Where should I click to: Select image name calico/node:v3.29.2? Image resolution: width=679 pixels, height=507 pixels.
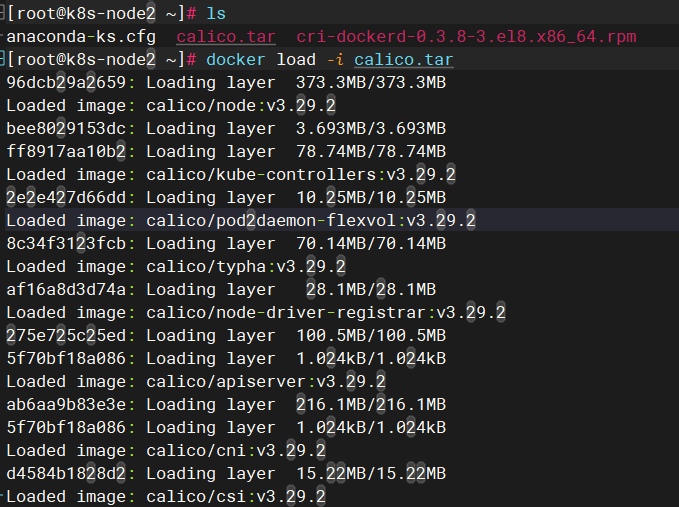pos(241,106)
